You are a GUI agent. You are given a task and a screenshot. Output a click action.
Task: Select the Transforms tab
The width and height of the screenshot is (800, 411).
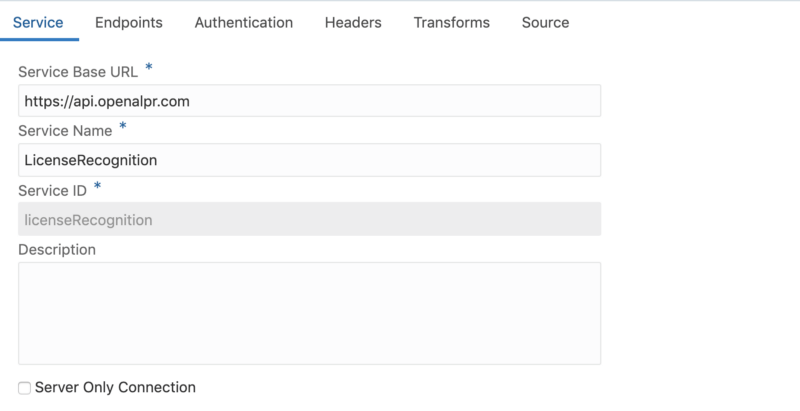452,22
